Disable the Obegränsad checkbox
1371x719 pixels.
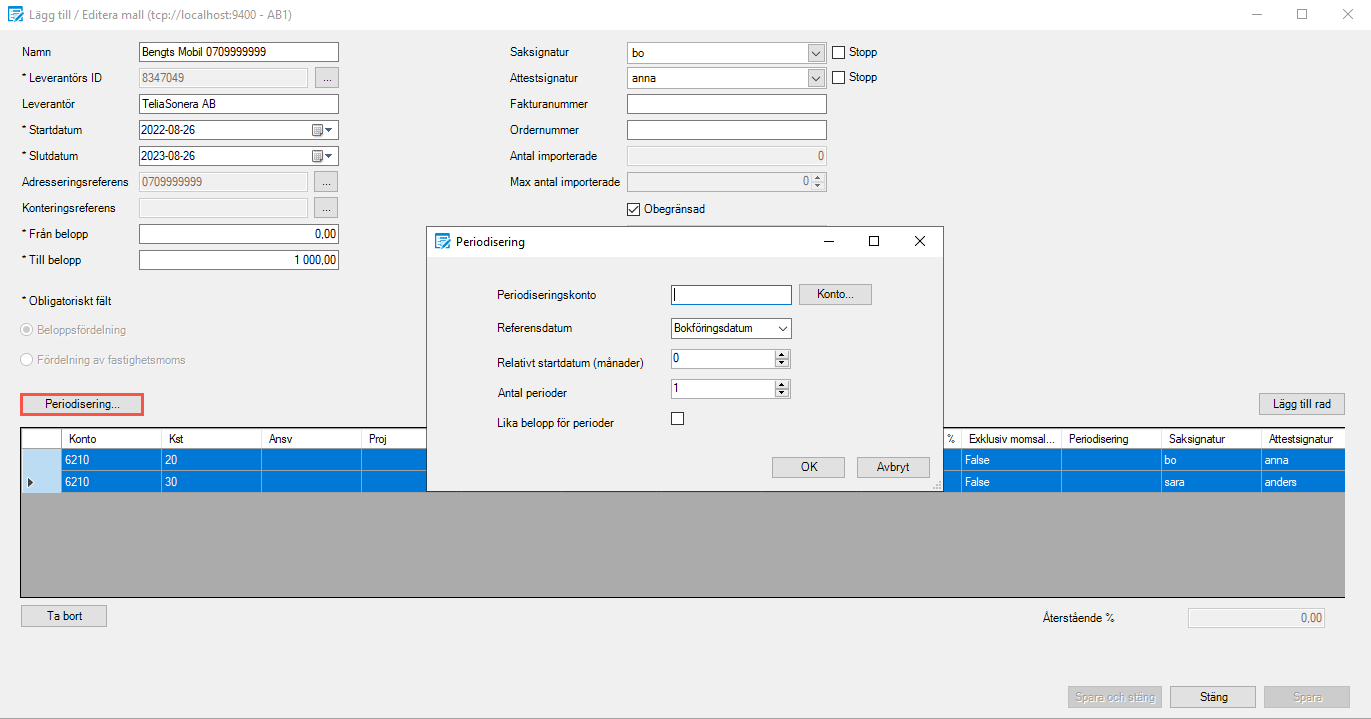pos(633,209)
